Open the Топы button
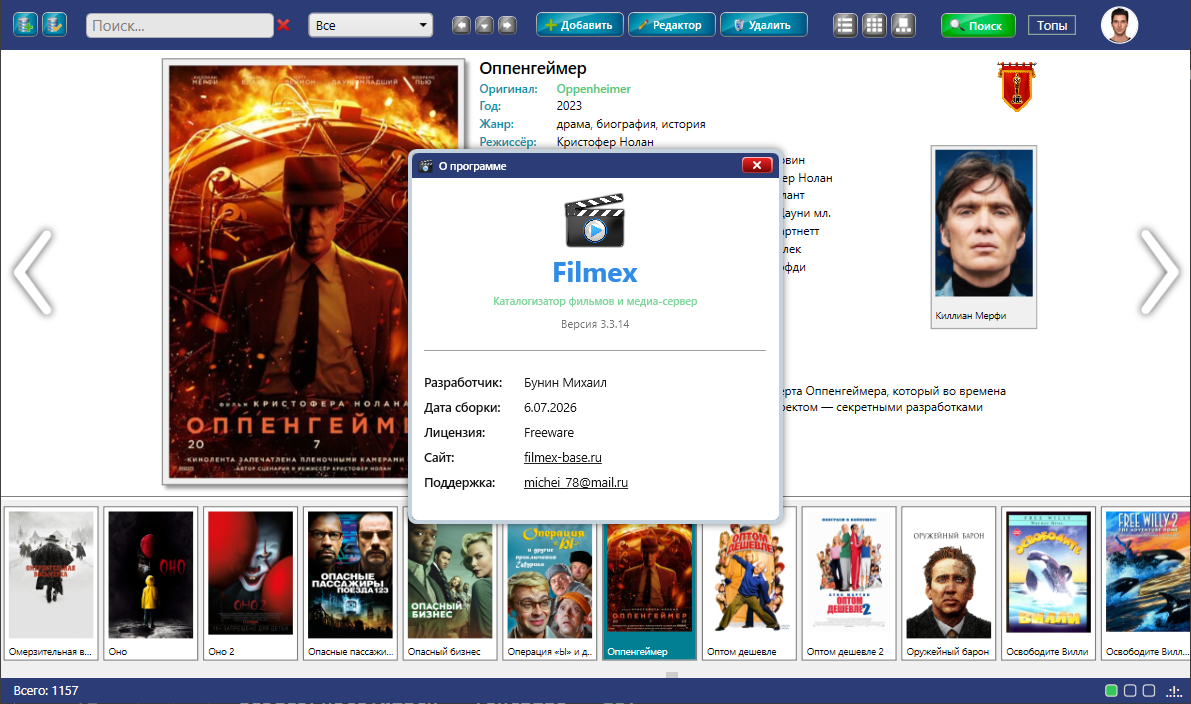The image size is (1191, 704). pyautogui.click(x=1052, y=25)
